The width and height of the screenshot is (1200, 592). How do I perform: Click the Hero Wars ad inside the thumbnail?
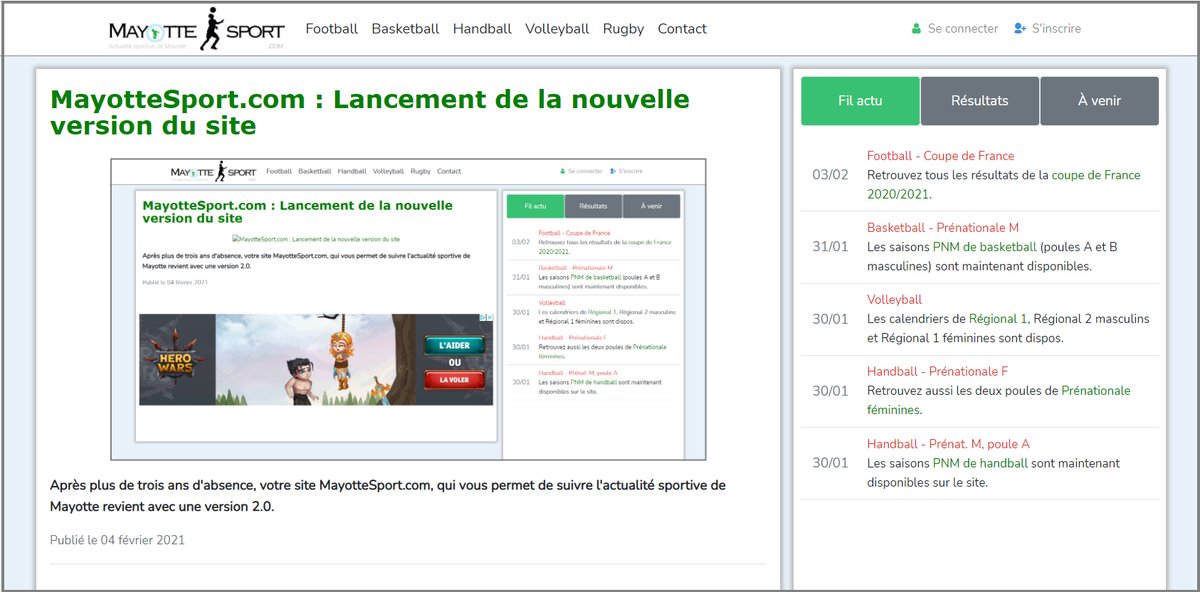pyautogui.click(x=316, y=360)
